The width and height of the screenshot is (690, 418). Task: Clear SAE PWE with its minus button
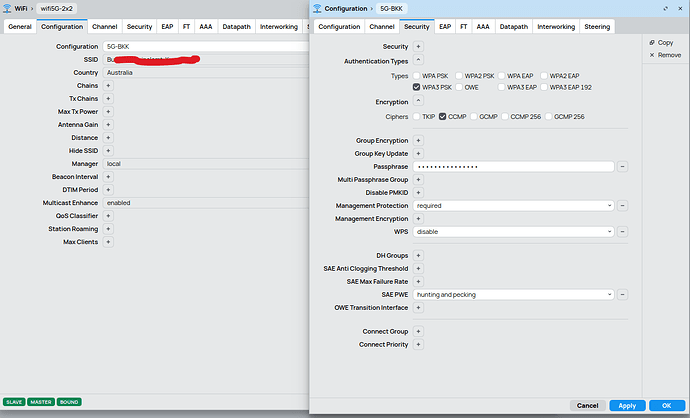622,294
